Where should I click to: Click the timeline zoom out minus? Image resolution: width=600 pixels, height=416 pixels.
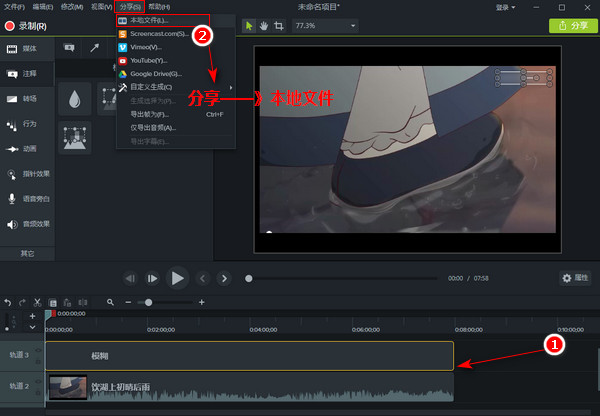[128, 302]
